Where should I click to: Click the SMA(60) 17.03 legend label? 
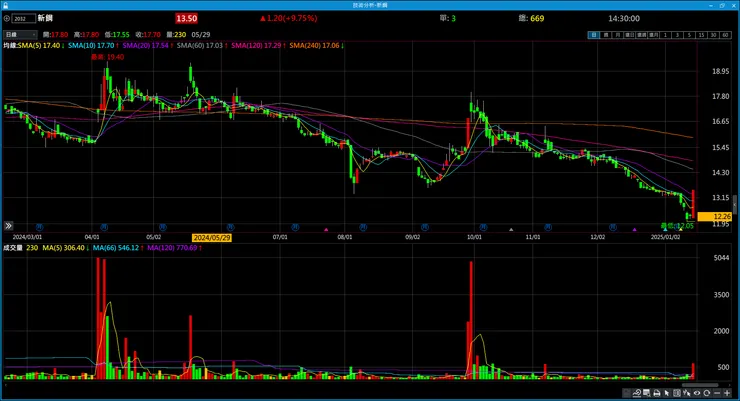(x=202, y=45)
